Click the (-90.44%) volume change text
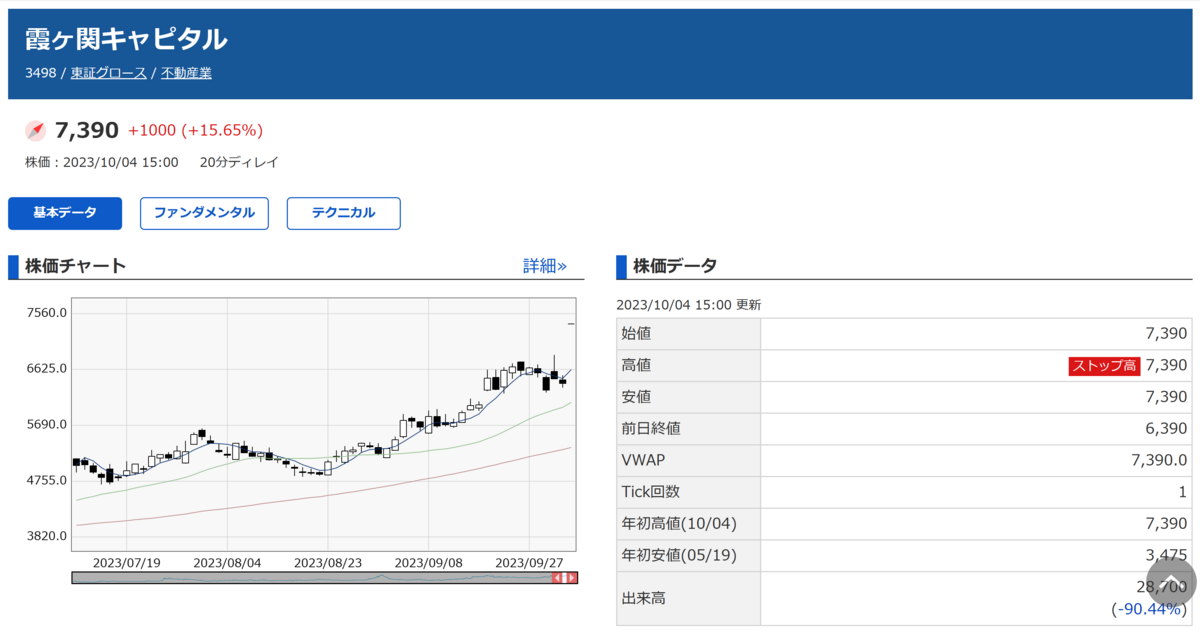Viewport: 1200px width, 632px height. point(1149,608)
